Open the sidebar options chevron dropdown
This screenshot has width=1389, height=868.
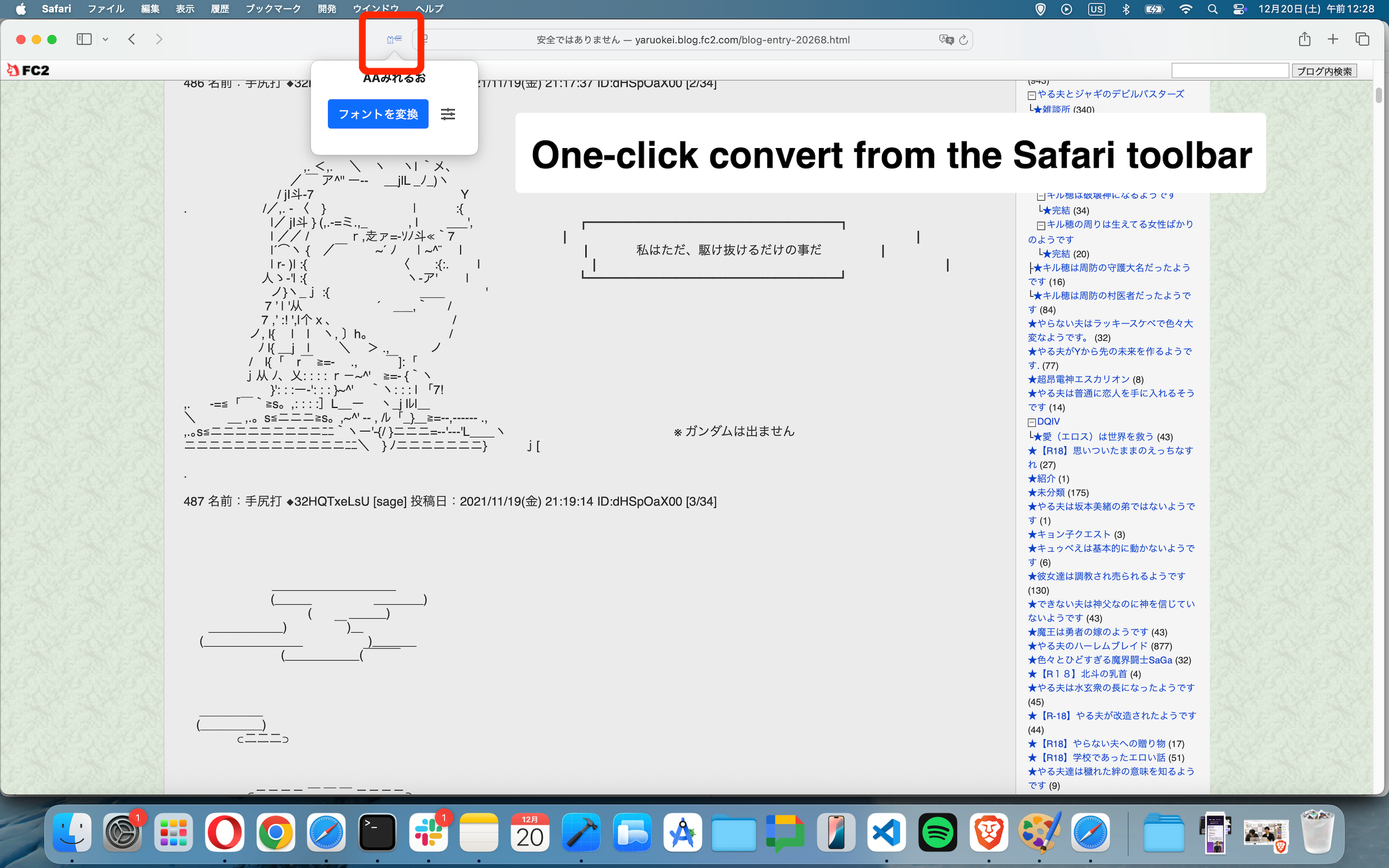[106, 39]
